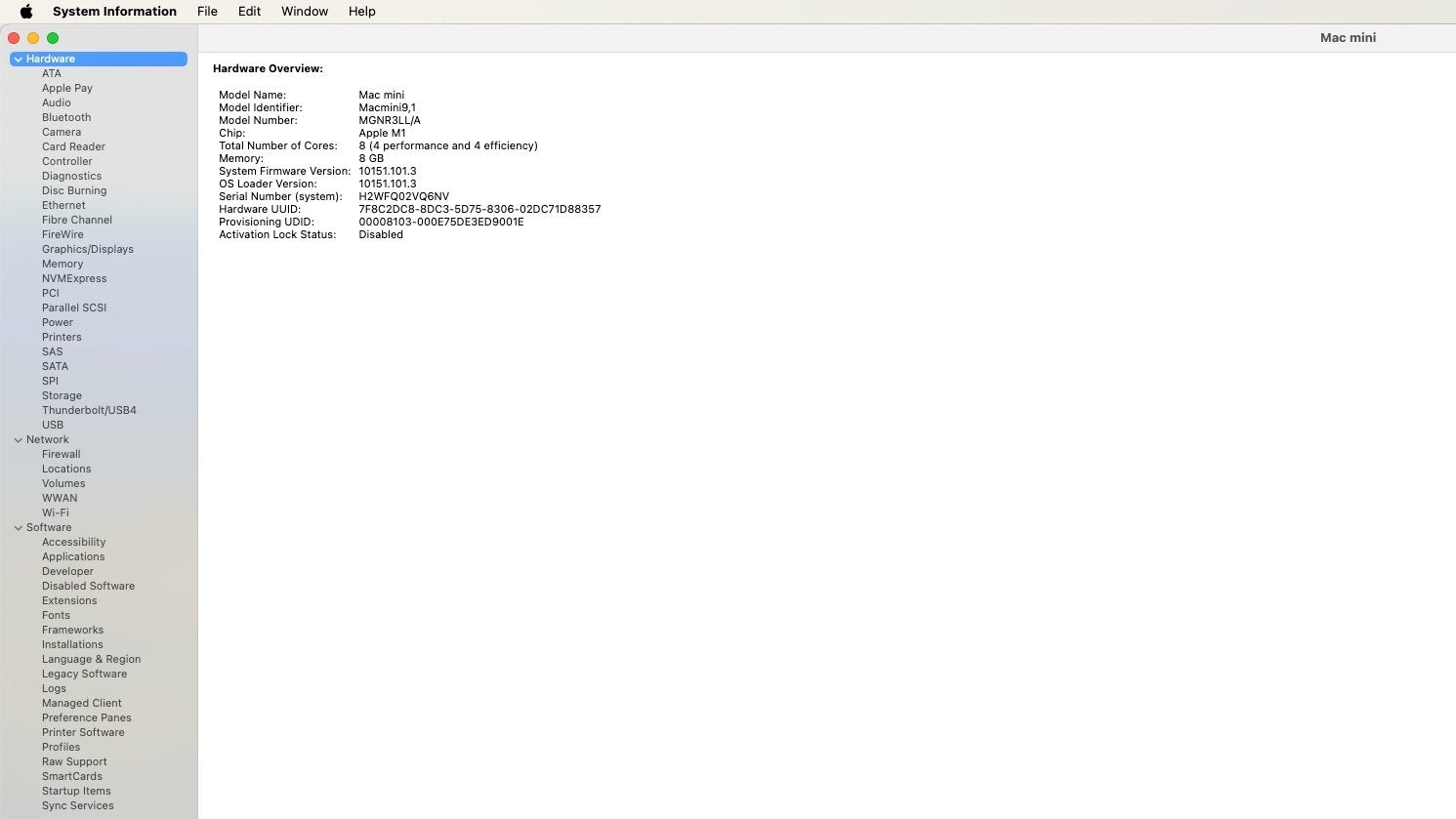Select Thunderbolt/USB4 in the sidebar
1456x819 pixels.
89,411
